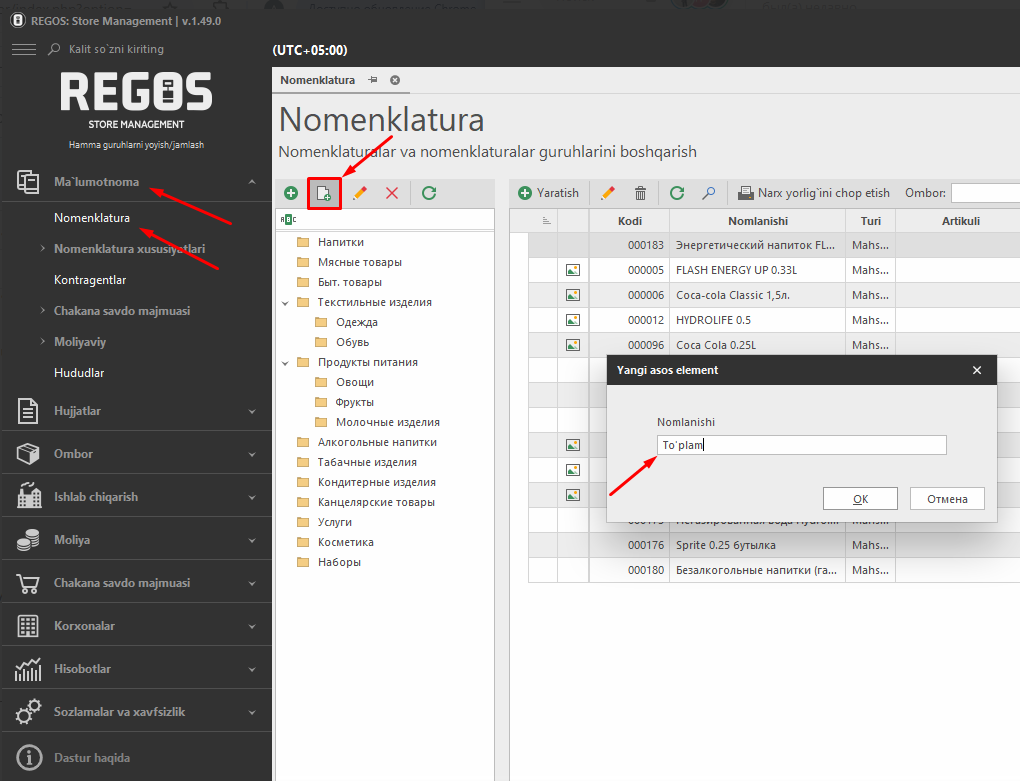
Task: Click the trash delete icon
Action: pyautogui.click(x=640, y=193)
